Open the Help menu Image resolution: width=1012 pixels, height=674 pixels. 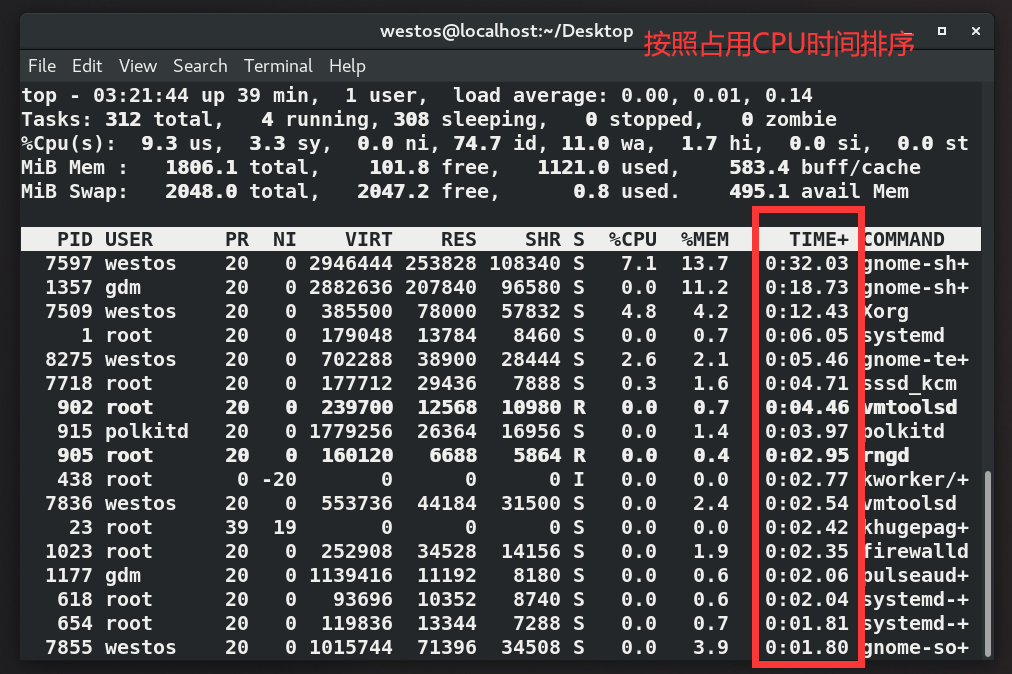tap(347, 66)
